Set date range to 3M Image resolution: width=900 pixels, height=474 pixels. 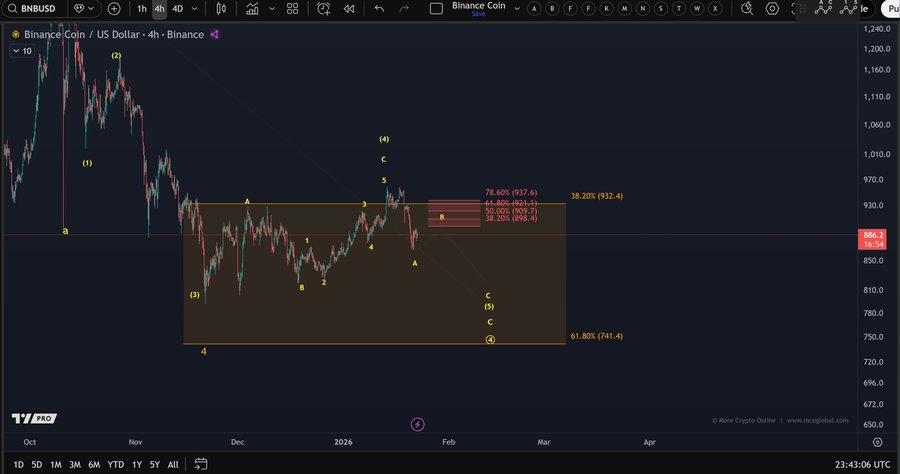coord(75,464)
